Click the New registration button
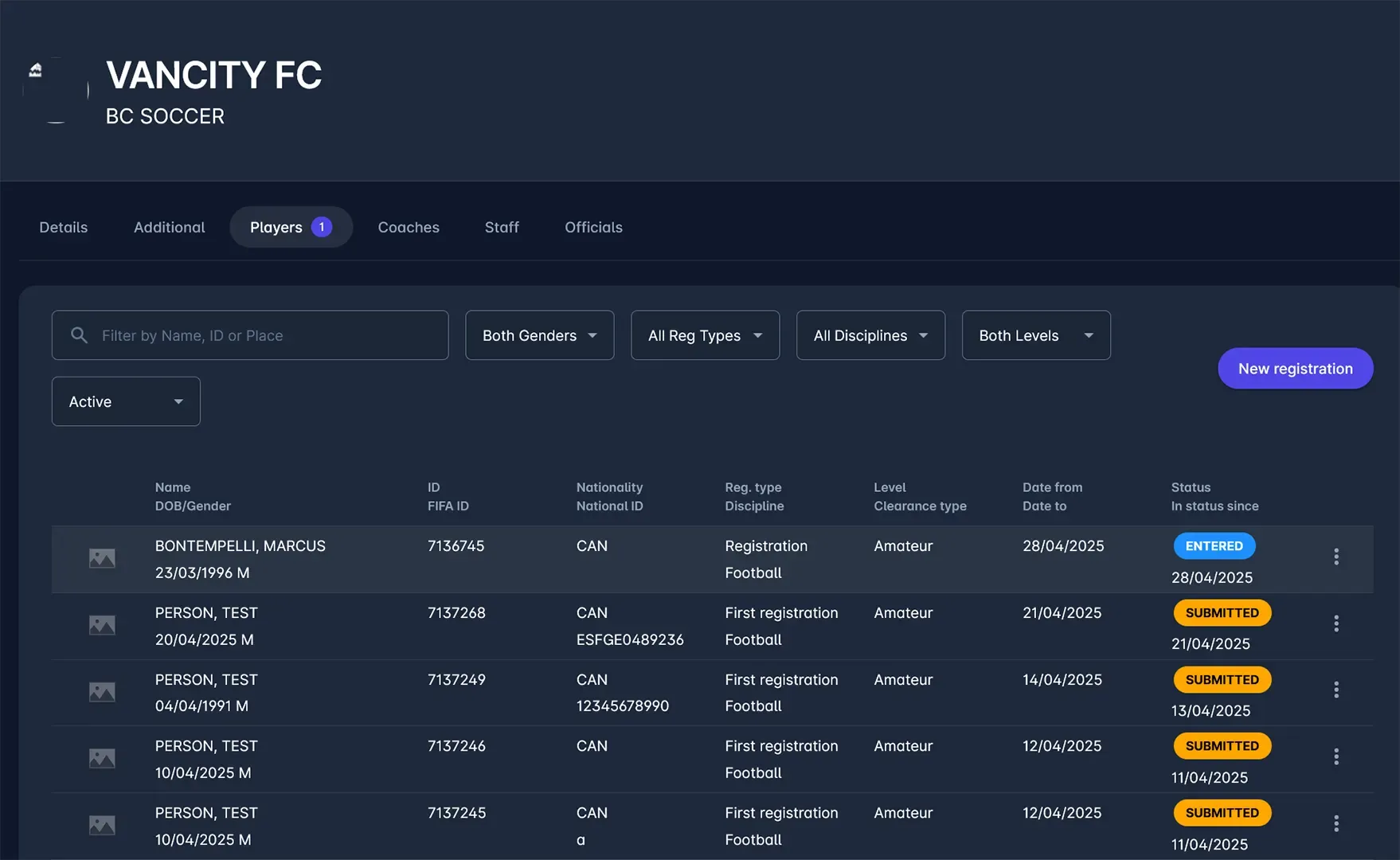This screenshot has width=1400, height=860. point(1295,369)
